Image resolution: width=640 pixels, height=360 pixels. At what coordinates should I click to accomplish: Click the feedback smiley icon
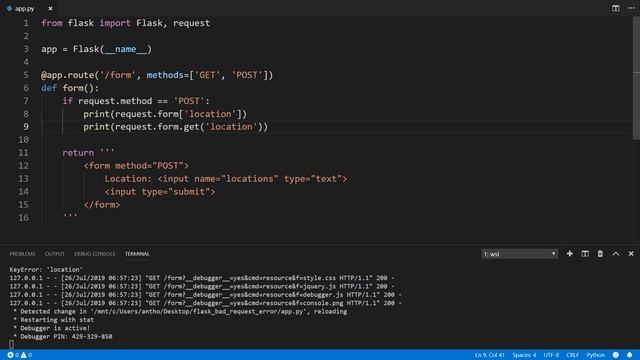click(x=616, y=355)
